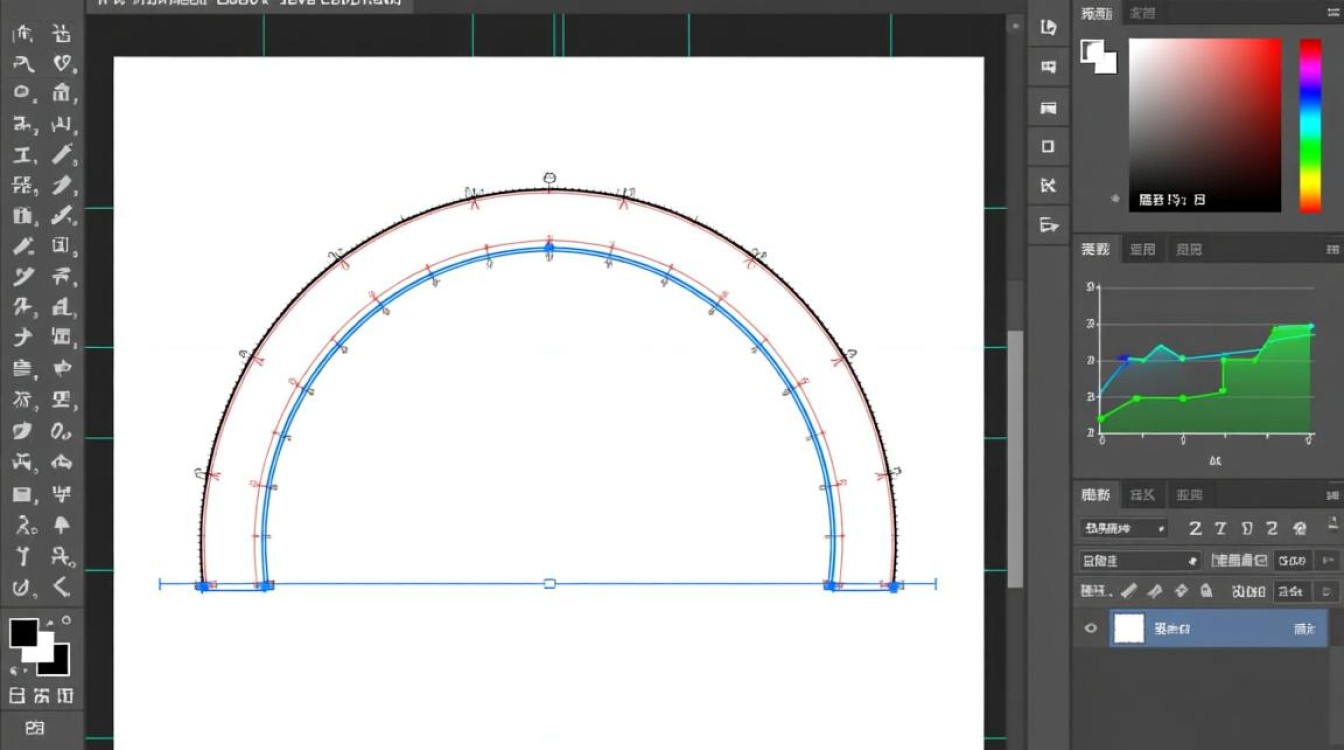1344x750 pixels.
Task: Click the lock icon in layers lock row
Action: pyautogui.click(x=1207, y=591)
